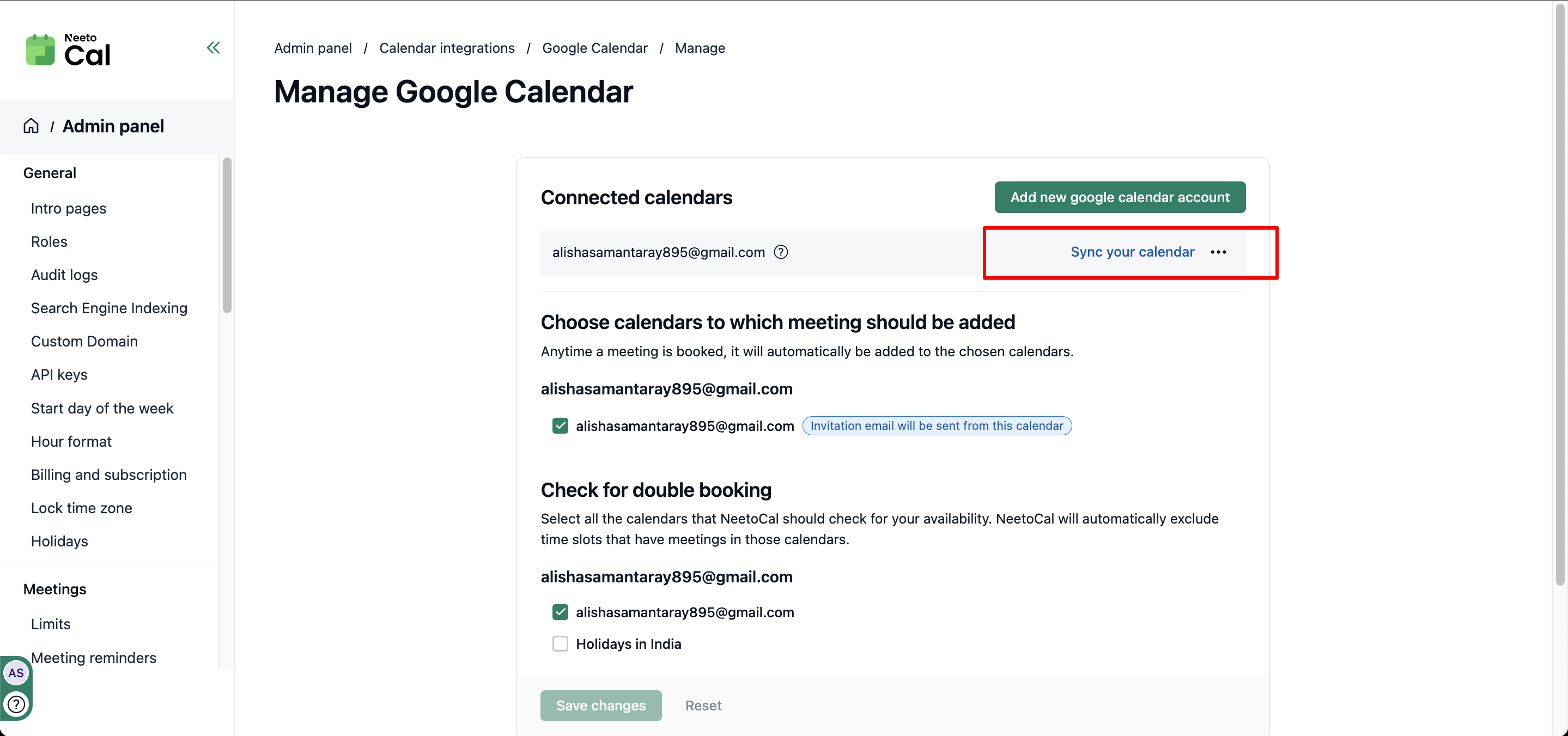Click Sync your calendar link

click(1132, 252)
